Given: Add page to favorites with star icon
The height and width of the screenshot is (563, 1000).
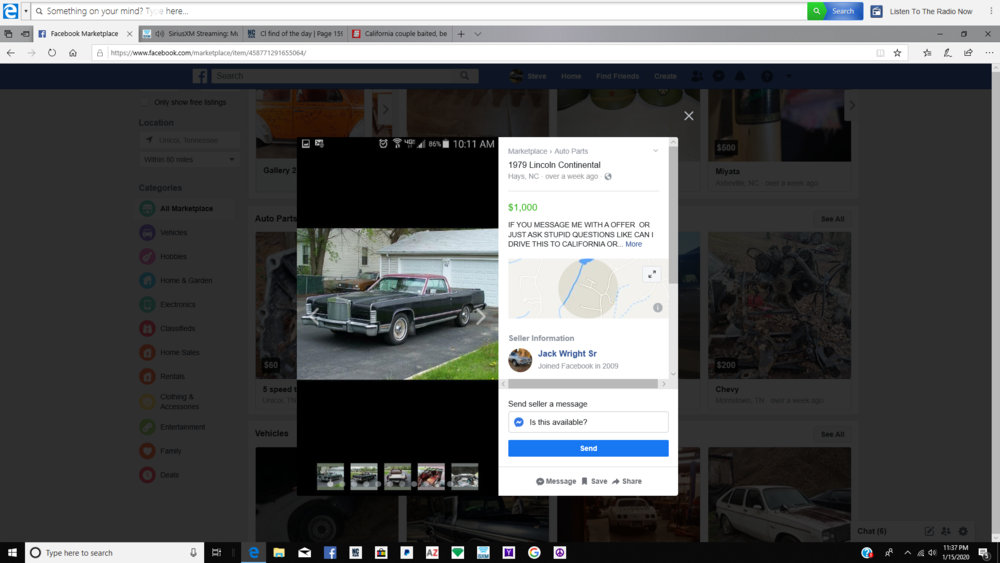Looking at the screenshot, I should 897,53.
